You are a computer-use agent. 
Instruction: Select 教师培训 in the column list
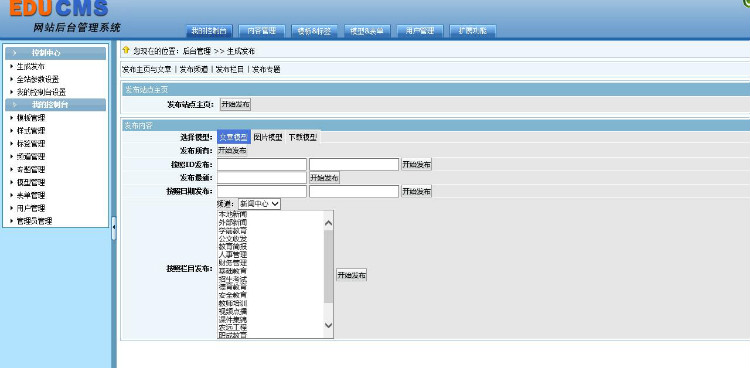(x=233, y=303)
